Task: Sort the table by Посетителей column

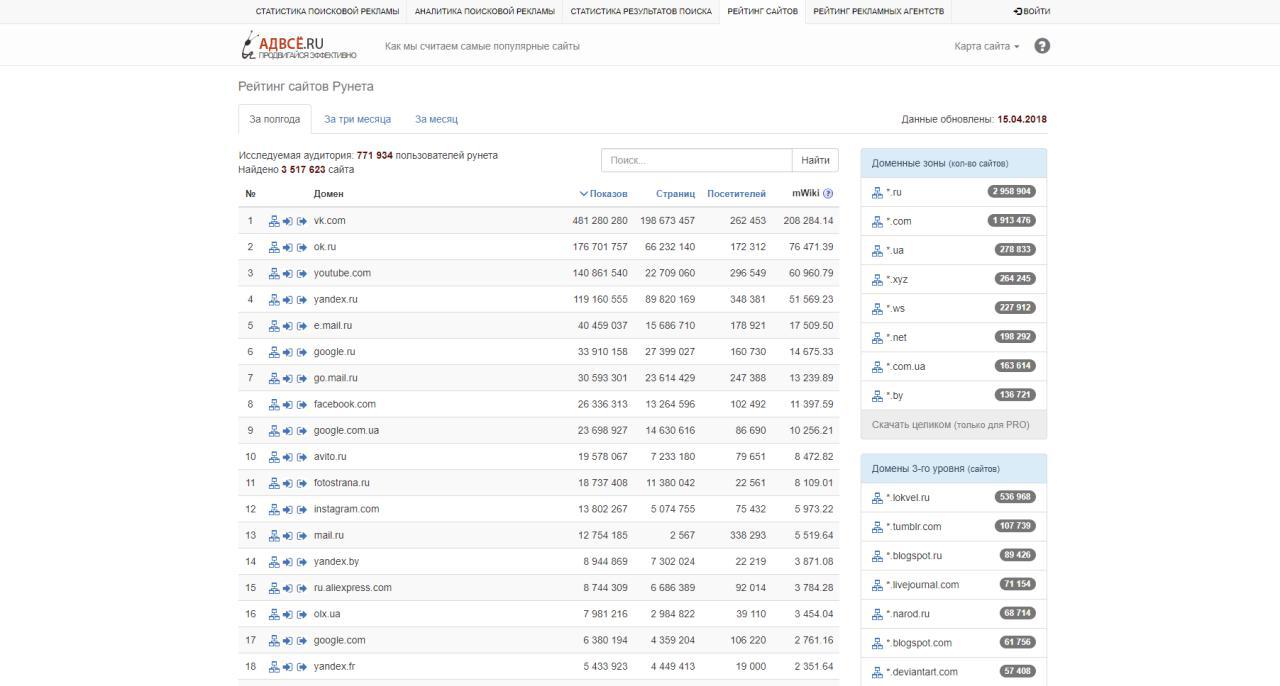Action: 736,194
